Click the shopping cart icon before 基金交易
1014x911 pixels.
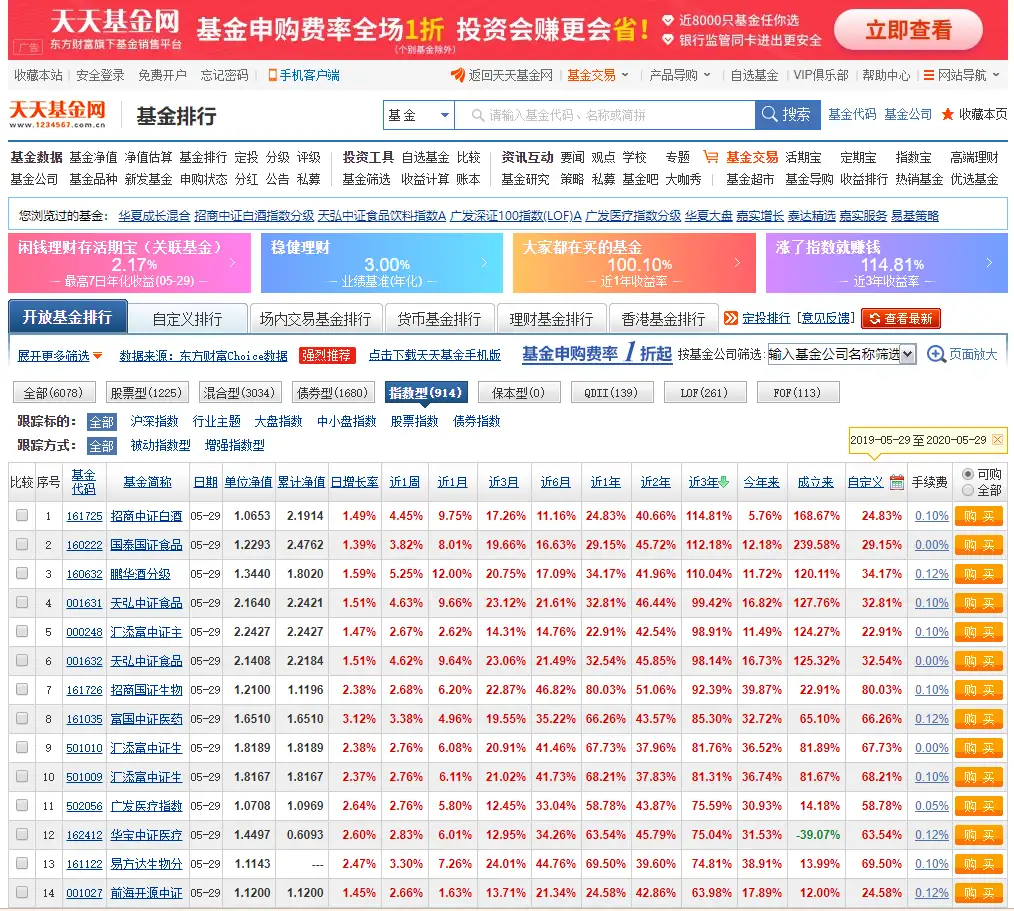(711, 156)
